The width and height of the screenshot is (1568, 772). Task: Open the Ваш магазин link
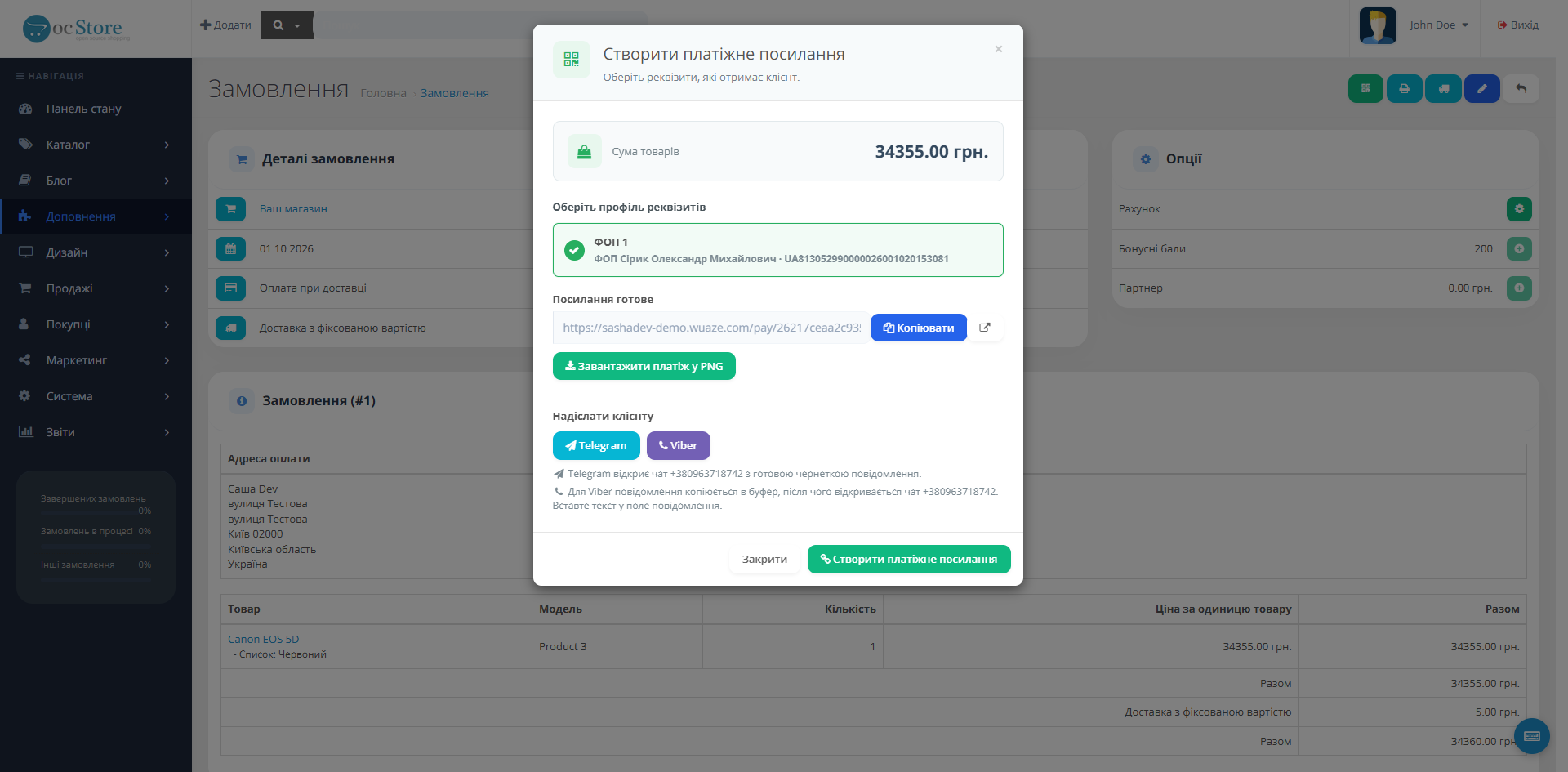293,209
